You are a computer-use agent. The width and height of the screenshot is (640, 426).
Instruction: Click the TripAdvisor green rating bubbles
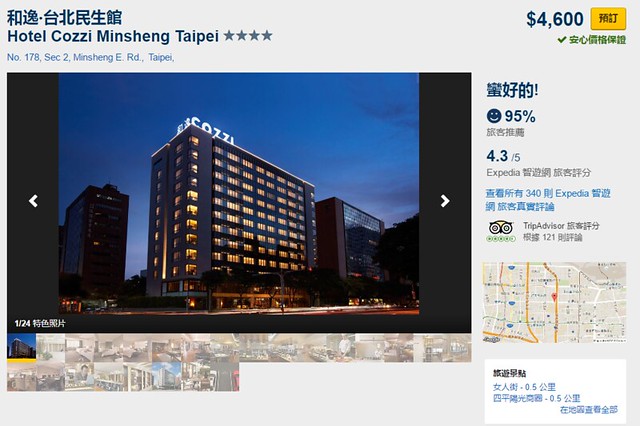click(x=501, y=239)
